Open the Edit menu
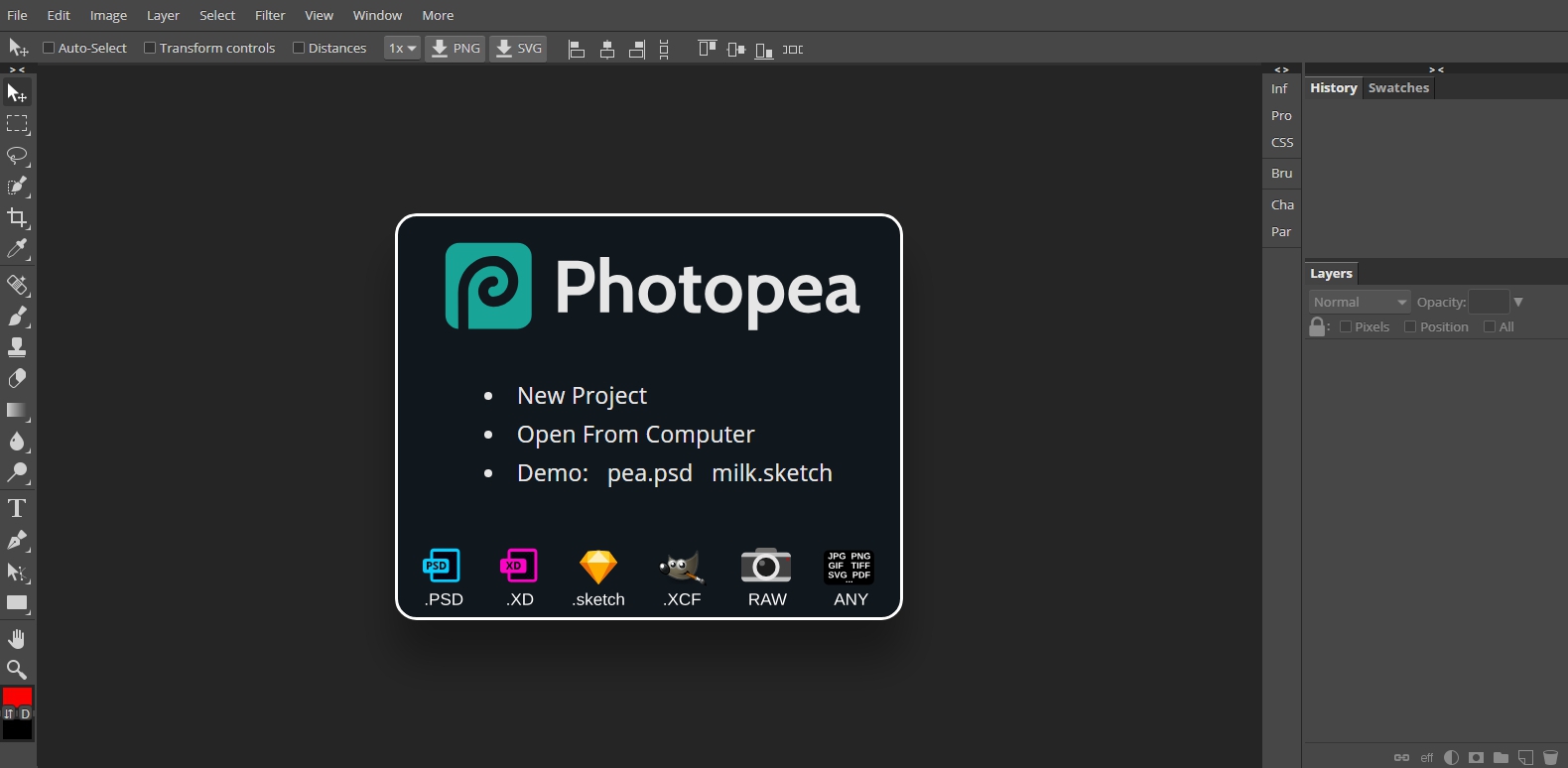 59,15
